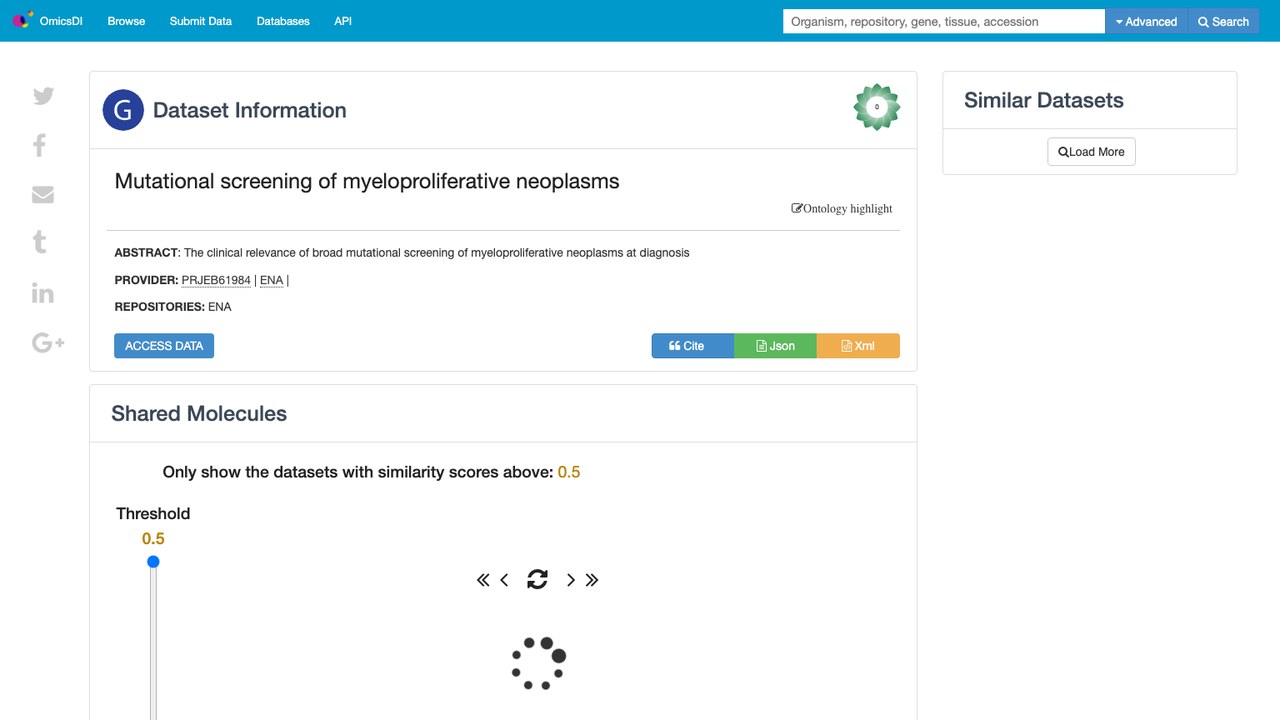
Task: Click the Cite button
Action: coord(693,346)
